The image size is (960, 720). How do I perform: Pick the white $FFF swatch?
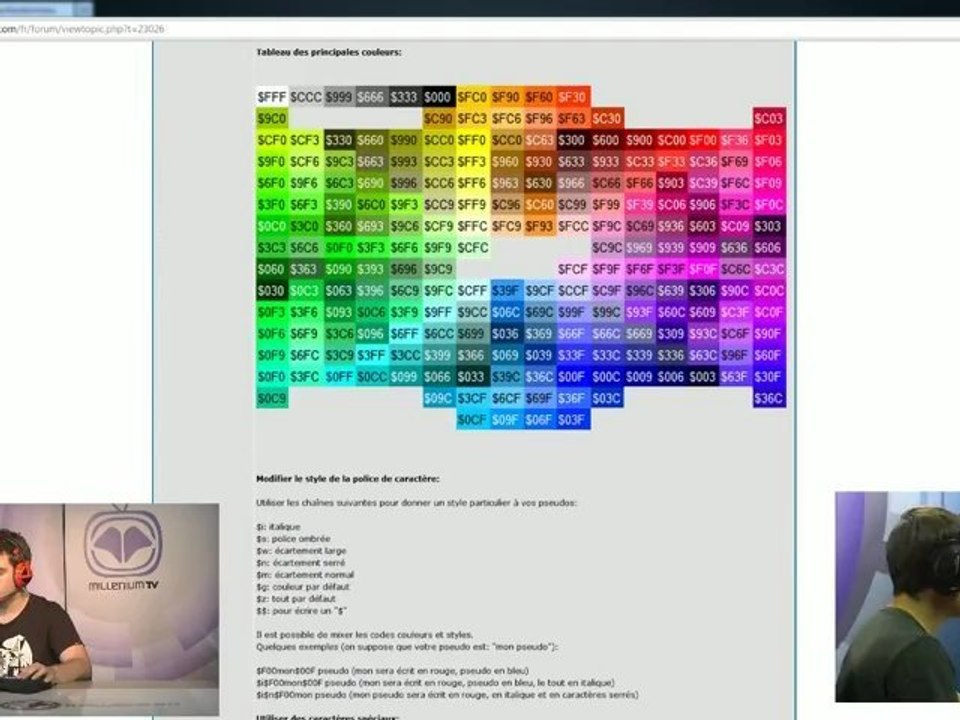pyautogui.click(x=272, y=97)
